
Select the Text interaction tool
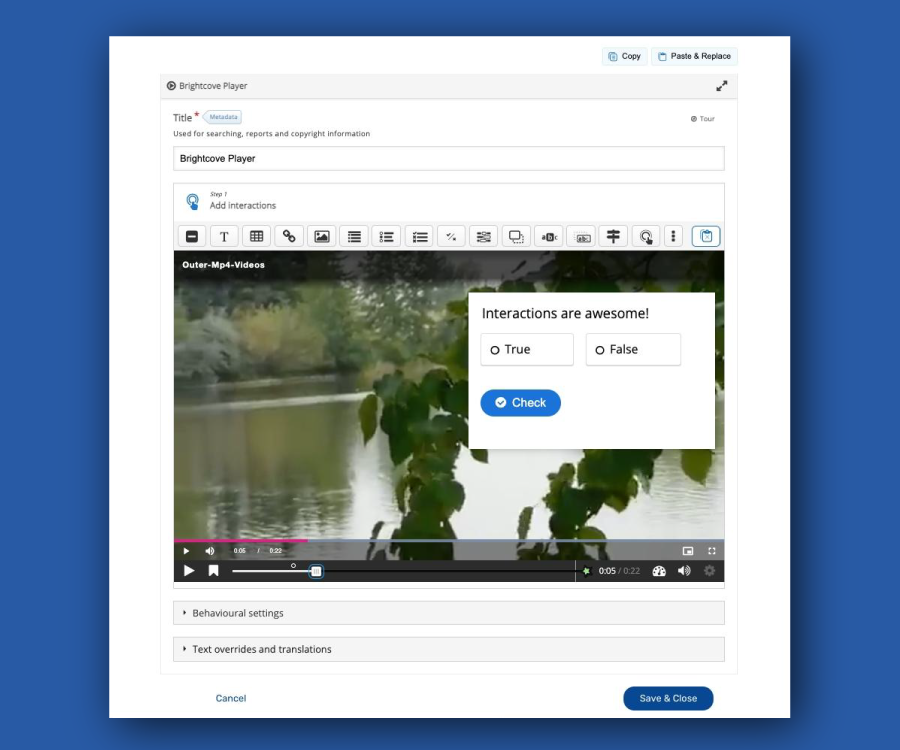coord(224,237)
